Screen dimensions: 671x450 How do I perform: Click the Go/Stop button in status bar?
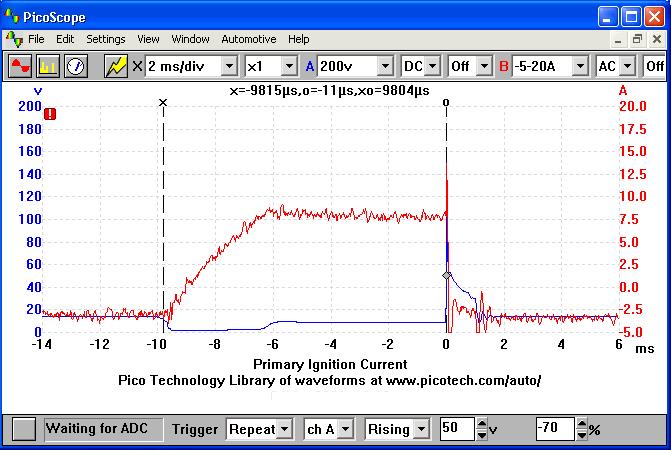pyautogui.click(x=24, y=429)
